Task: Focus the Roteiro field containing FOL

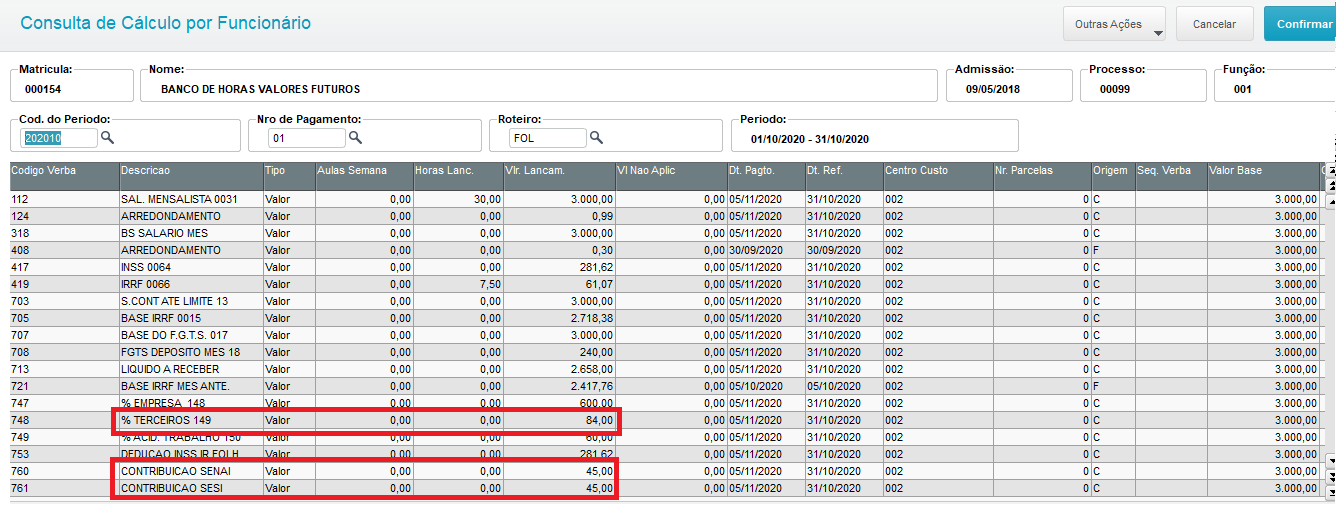Action: coord(547,138)
